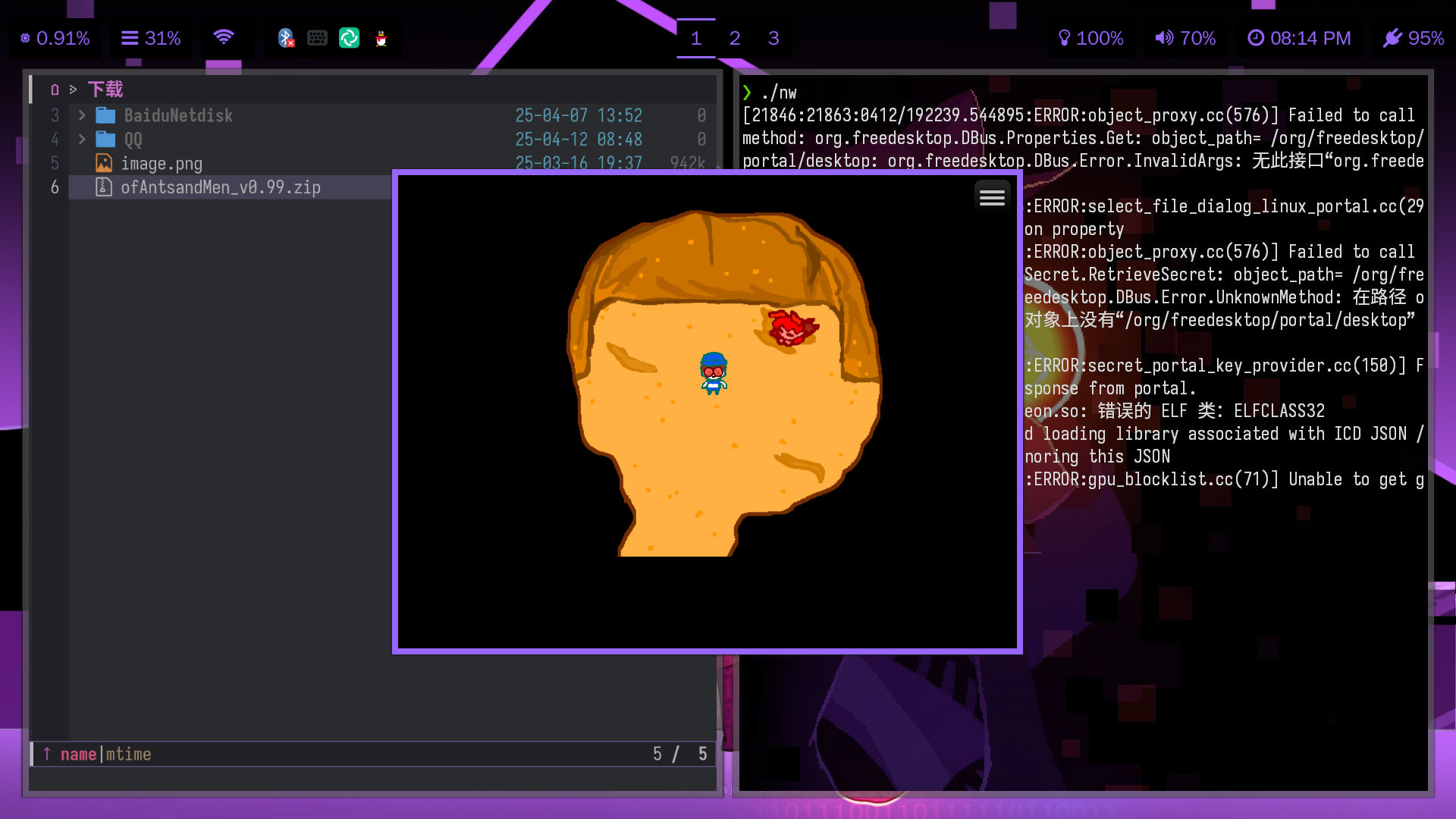1456x819 pixels.
Task: Click the clock showing 08:14 PM
Action: coord(1299,38)
